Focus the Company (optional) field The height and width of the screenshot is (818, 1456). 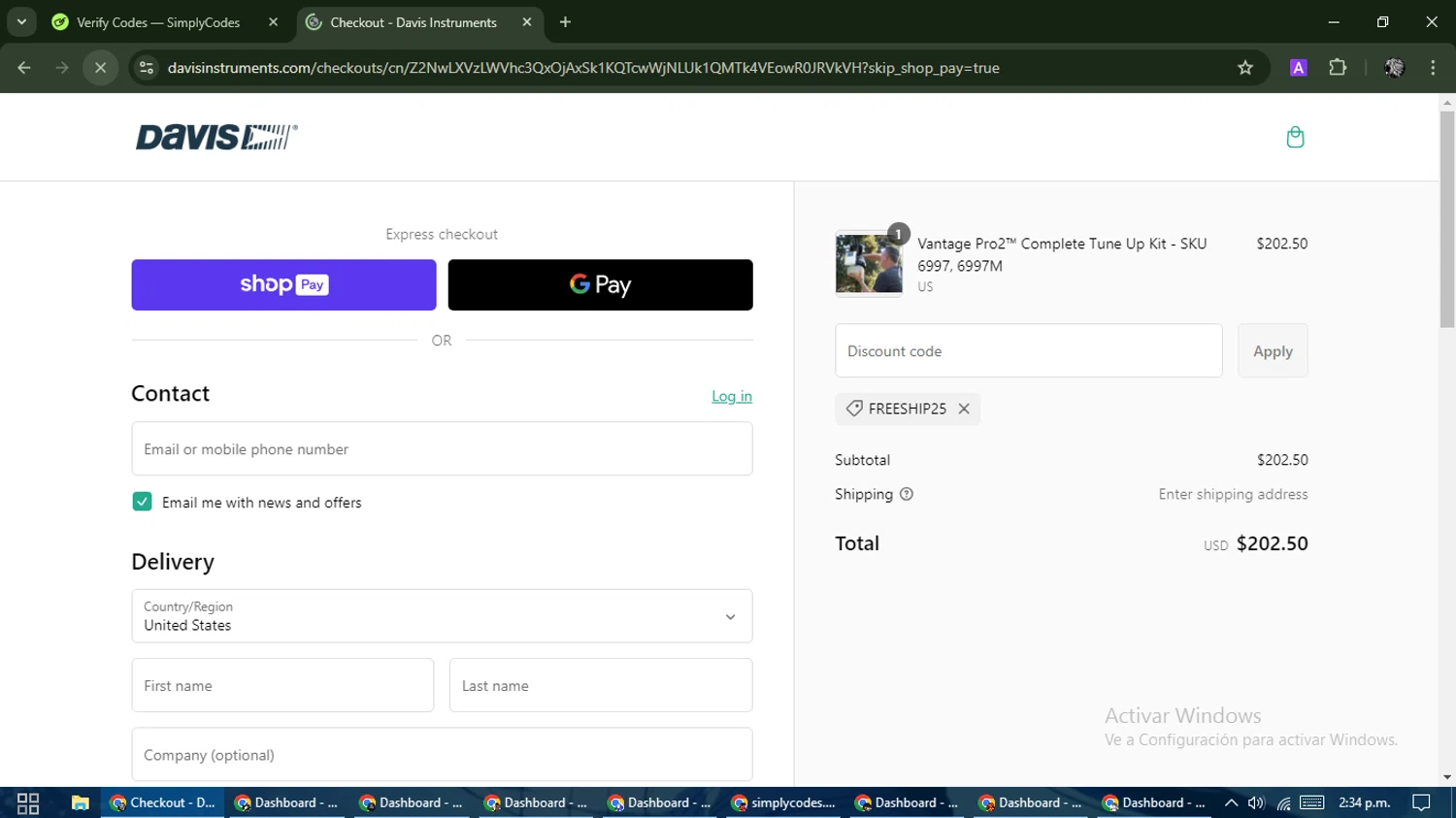point(442,755)
